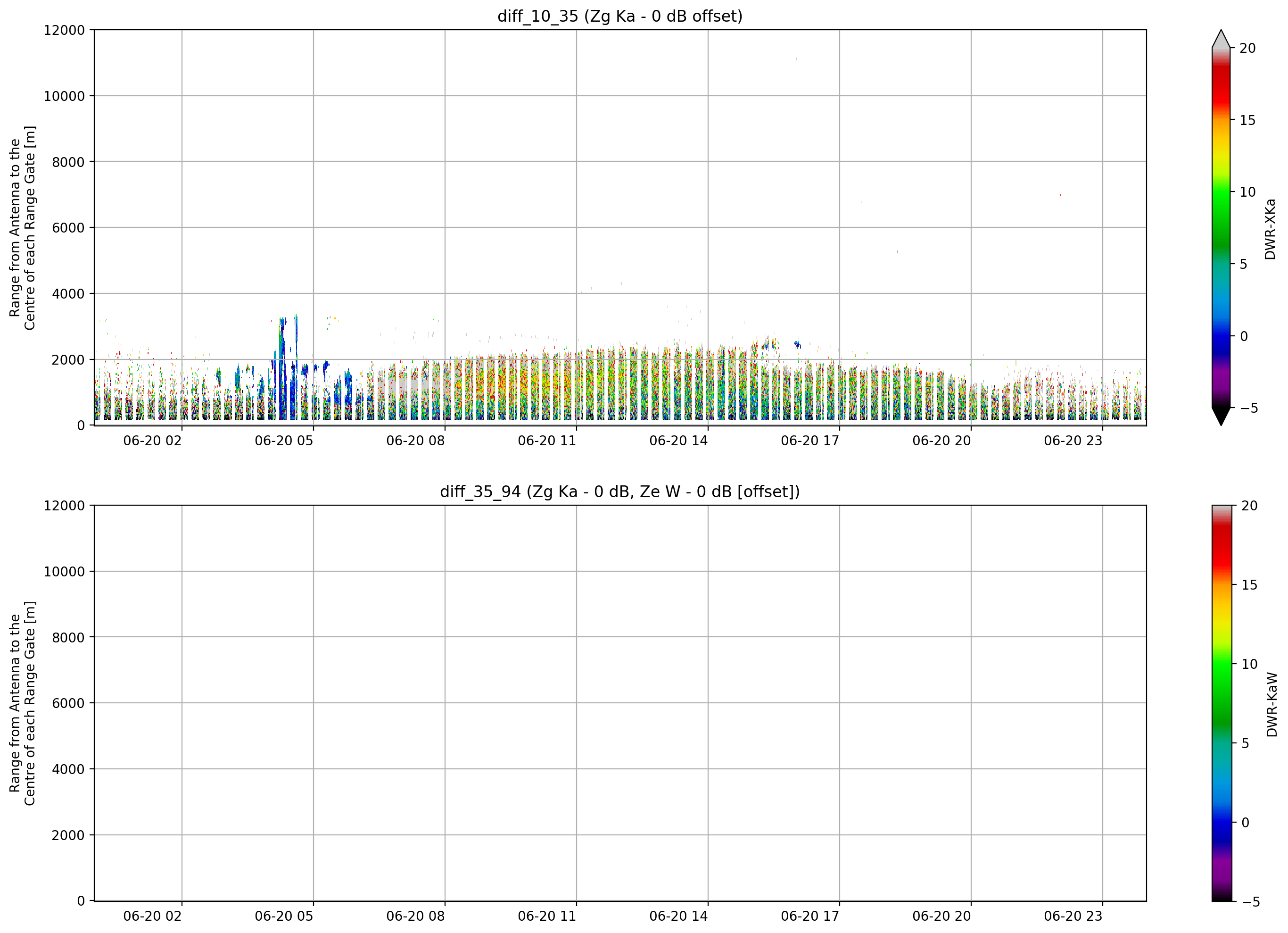The image size is (1288, 933).
Task: Click the '06-20 20' x-tick in the diff_10_35 plot
Action: click(x=941, y=441)
